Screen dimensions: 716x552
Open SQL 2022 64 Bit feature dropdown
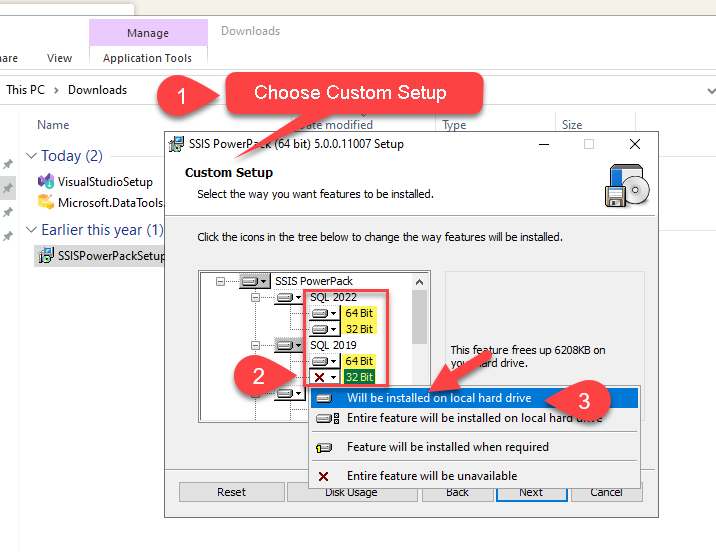(x=324, y=313)
